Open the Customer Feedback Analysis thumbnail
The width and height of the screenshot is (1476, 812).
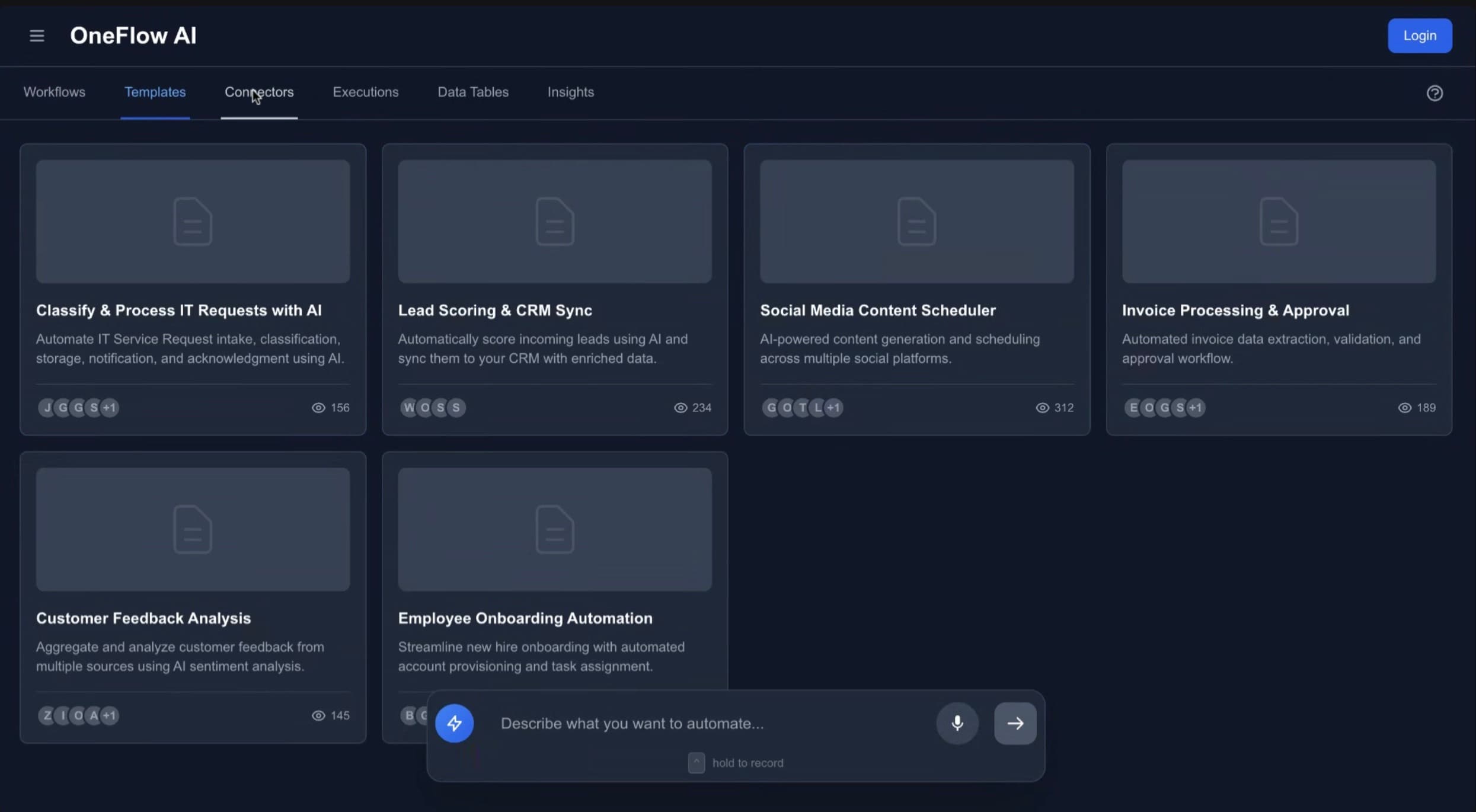click(x=193, y=529)
